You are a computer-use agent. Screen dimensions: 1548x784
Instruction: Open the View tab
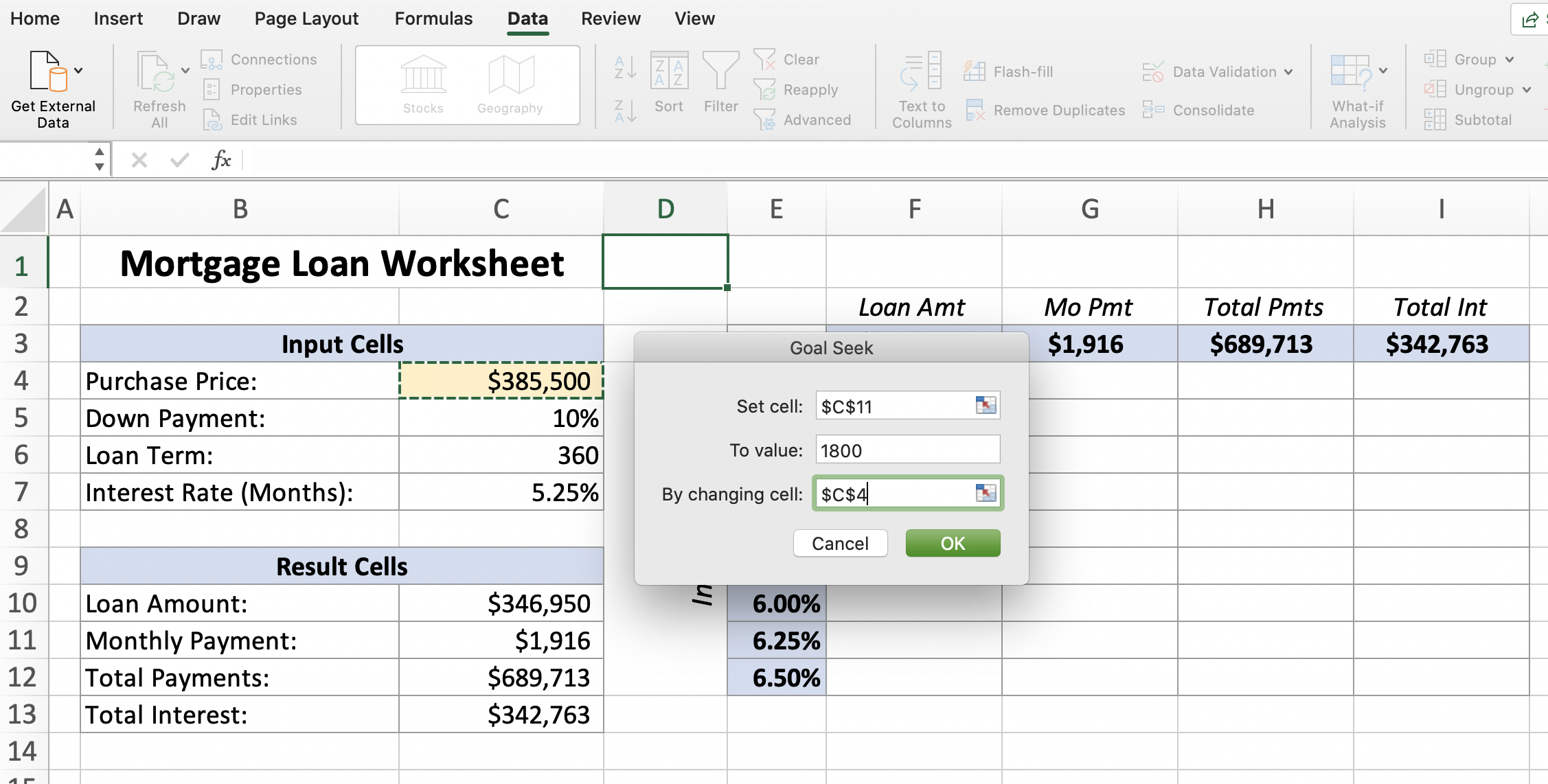tap(694, 19)
